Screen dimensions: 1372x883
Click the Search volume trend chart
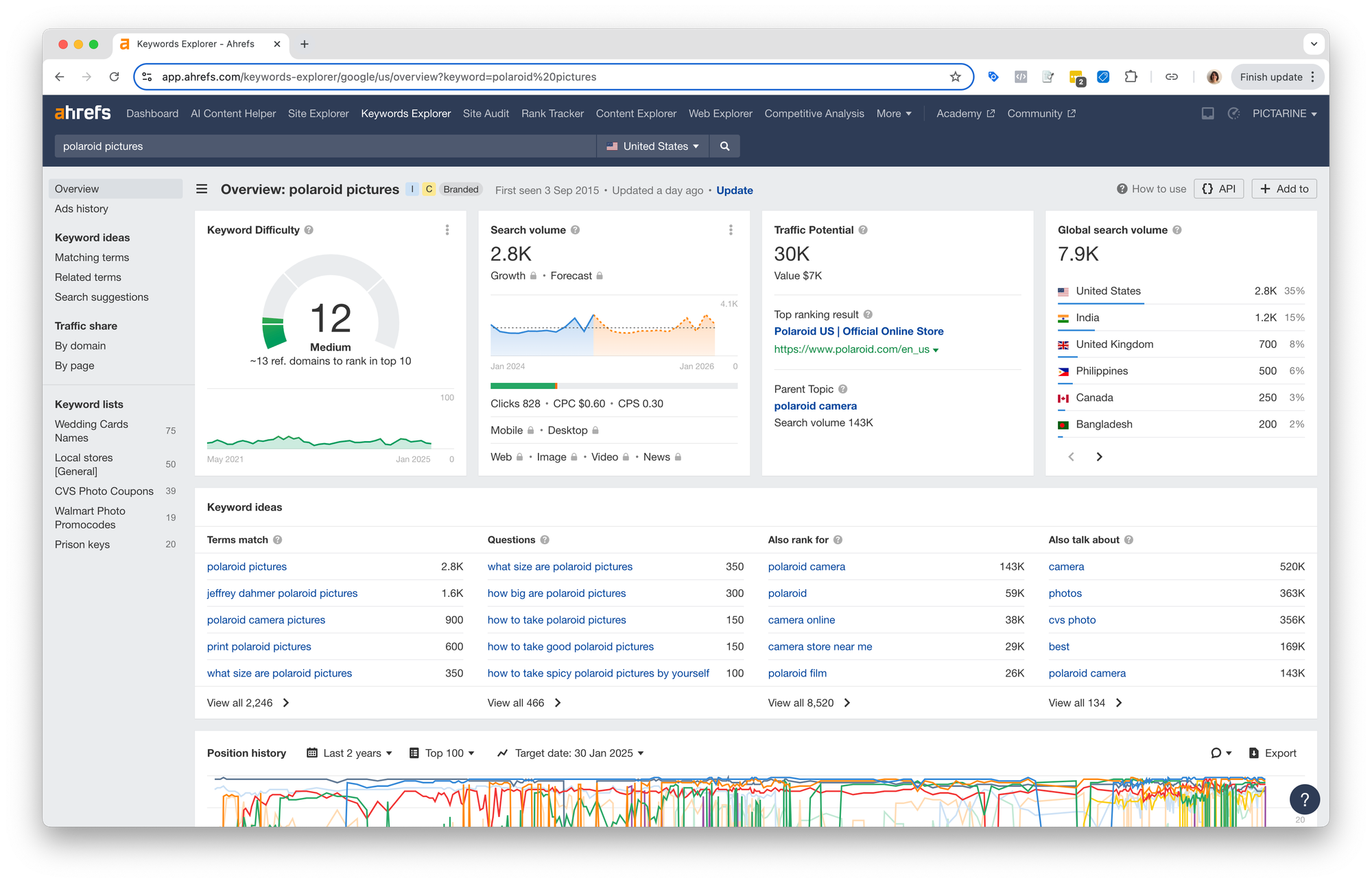tap(604, 333)
